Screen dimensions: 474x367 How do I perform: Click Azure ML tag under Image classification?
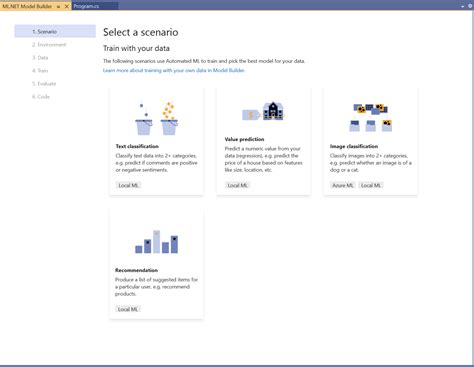pos(343,185)
